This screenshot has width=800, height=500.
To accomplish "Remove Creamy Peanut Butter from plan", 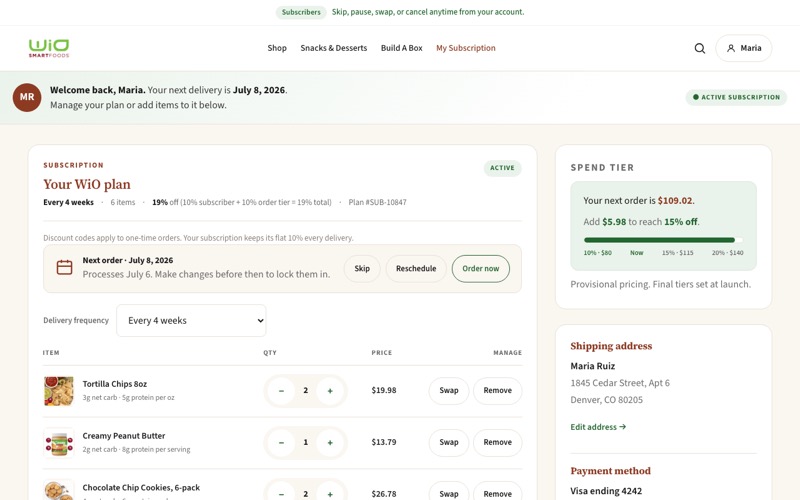I will coord(497,442).
